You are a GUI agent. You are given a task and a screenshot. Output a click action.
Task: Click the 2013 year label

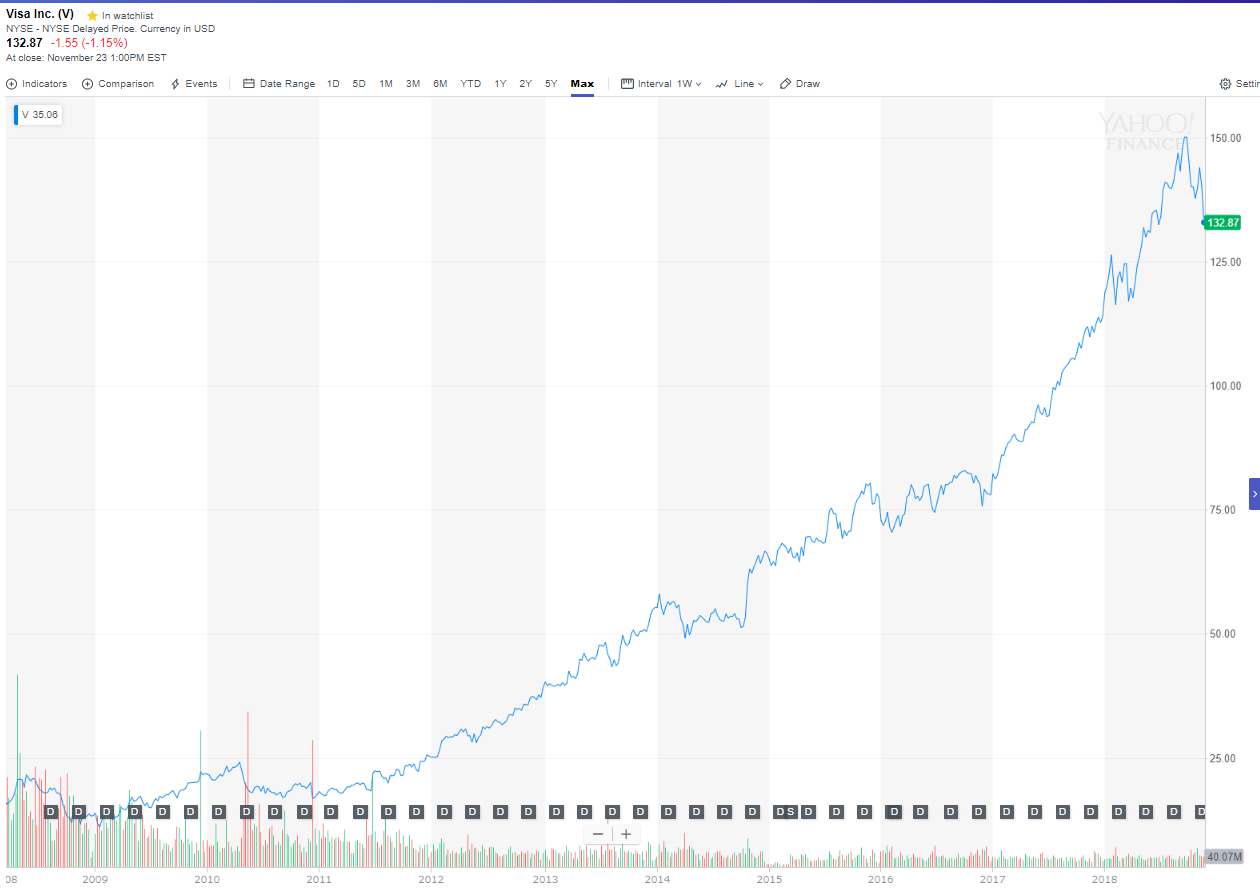pyautogui.click(x=545, y=880)
